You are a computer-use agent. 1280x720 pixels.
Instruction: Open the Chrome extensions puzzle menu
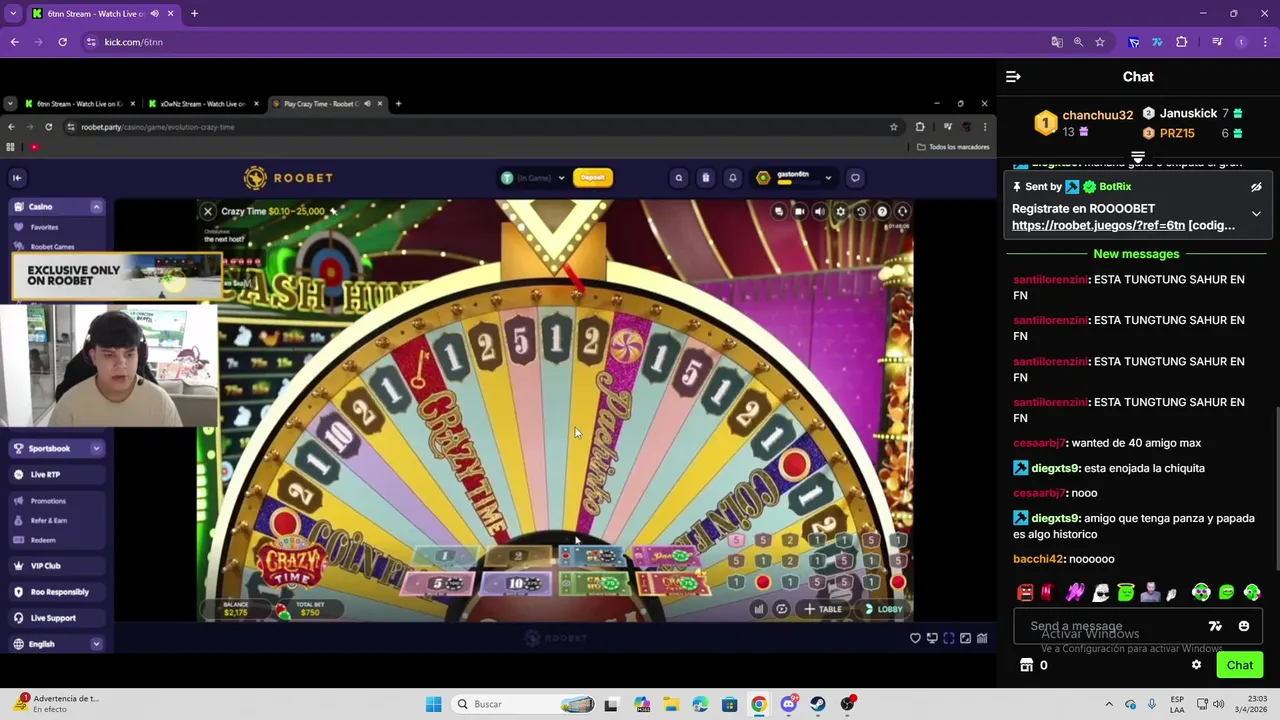click(1182, 42)
